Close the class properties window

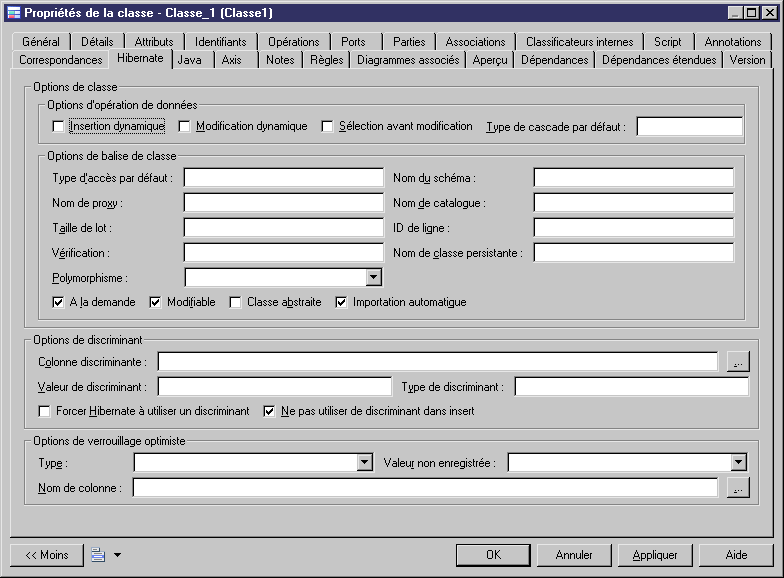[x=770, y=12]
